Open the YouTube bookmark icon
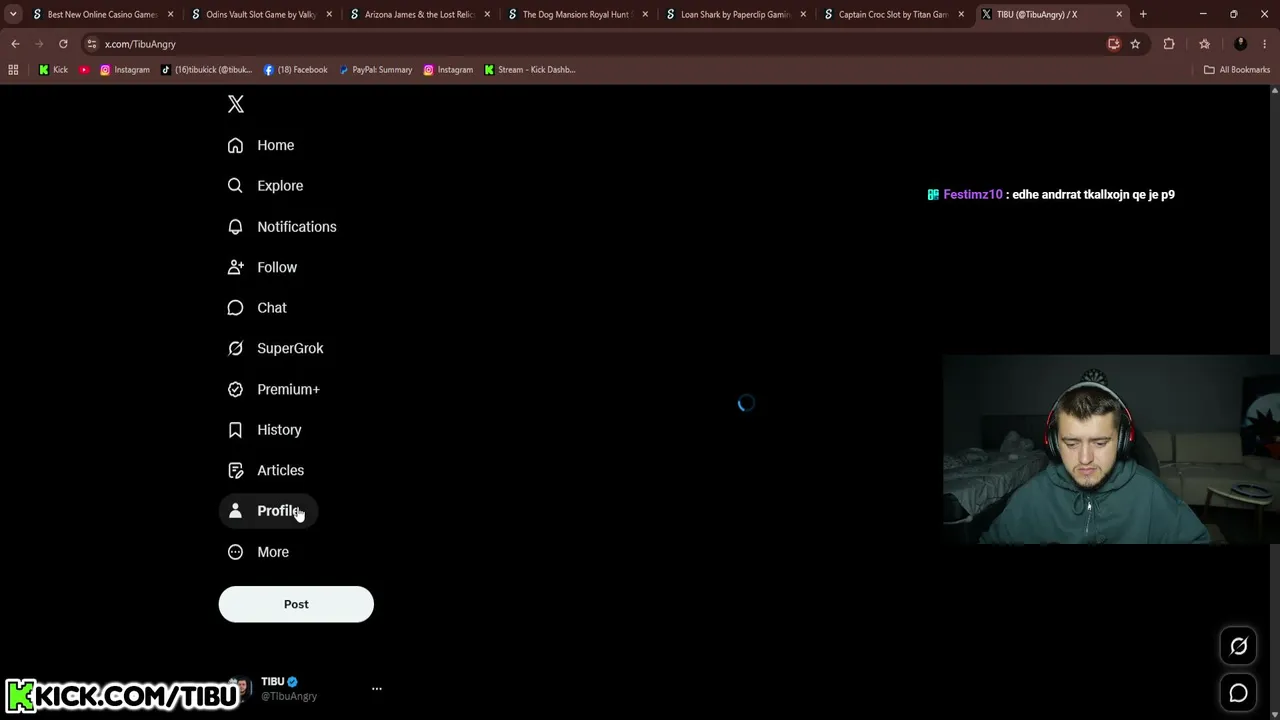The width and height of the screenshot is (1280, 720). coord(84,70)
